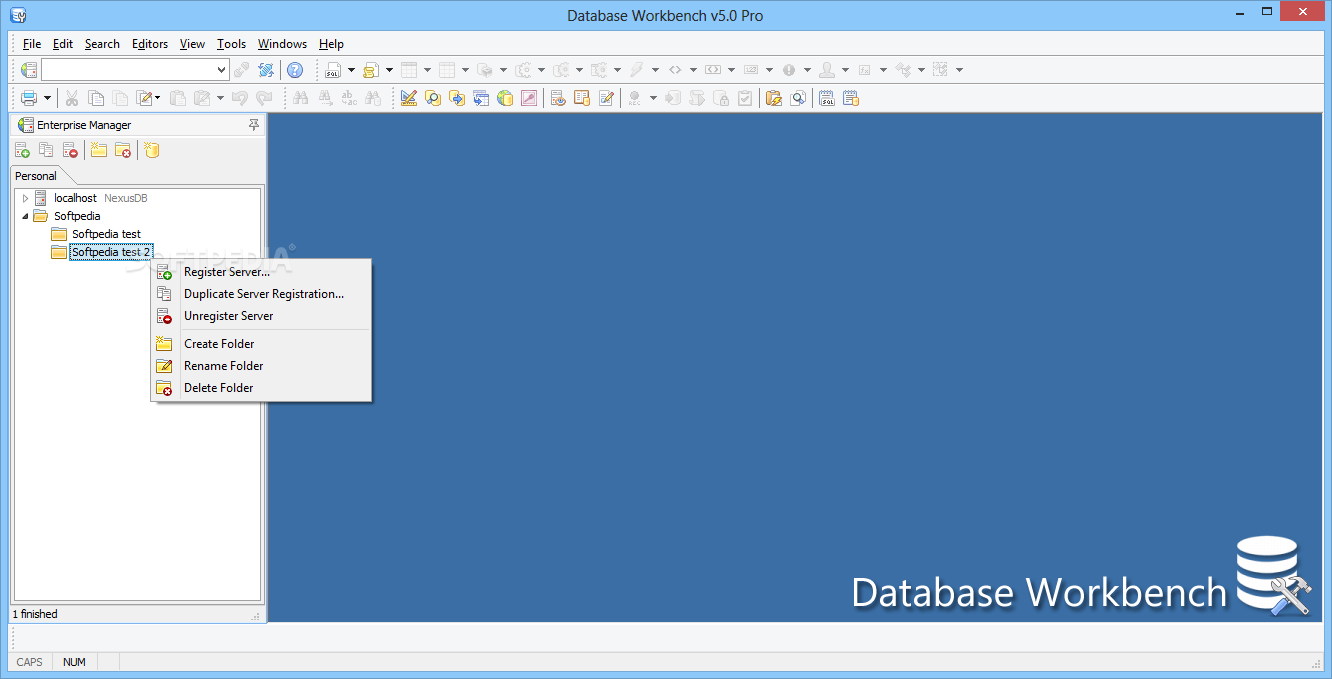Choose 'Duplicate Server Registration...' from context menu
Screen dimensions: 1332x679
pos(261,294)
